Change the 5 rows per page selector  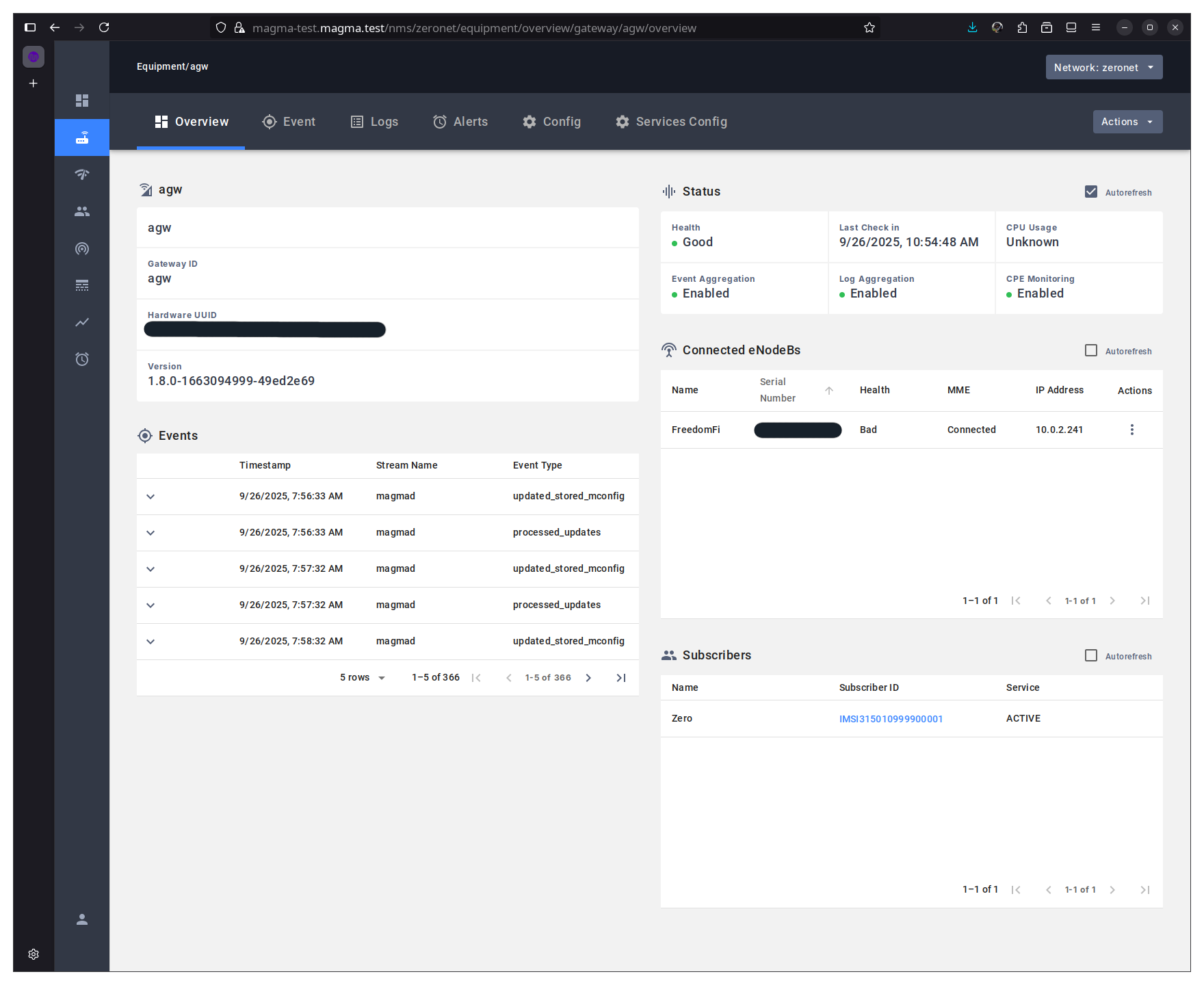point(363,678)
